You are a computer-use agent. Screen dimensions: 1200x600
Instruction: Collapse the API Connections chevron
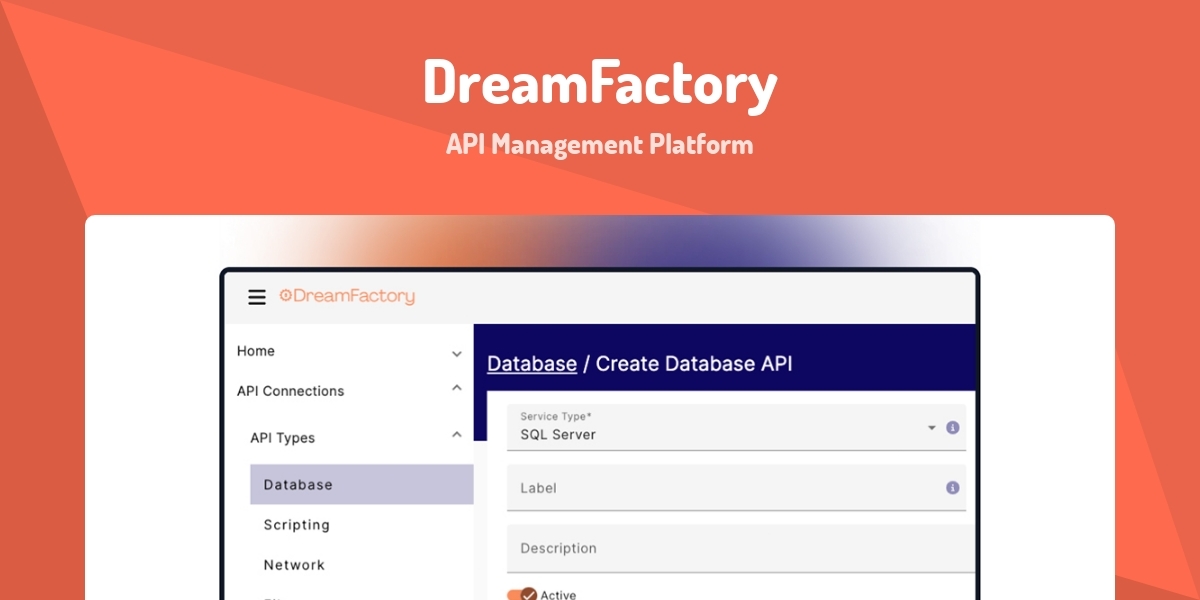457,388
